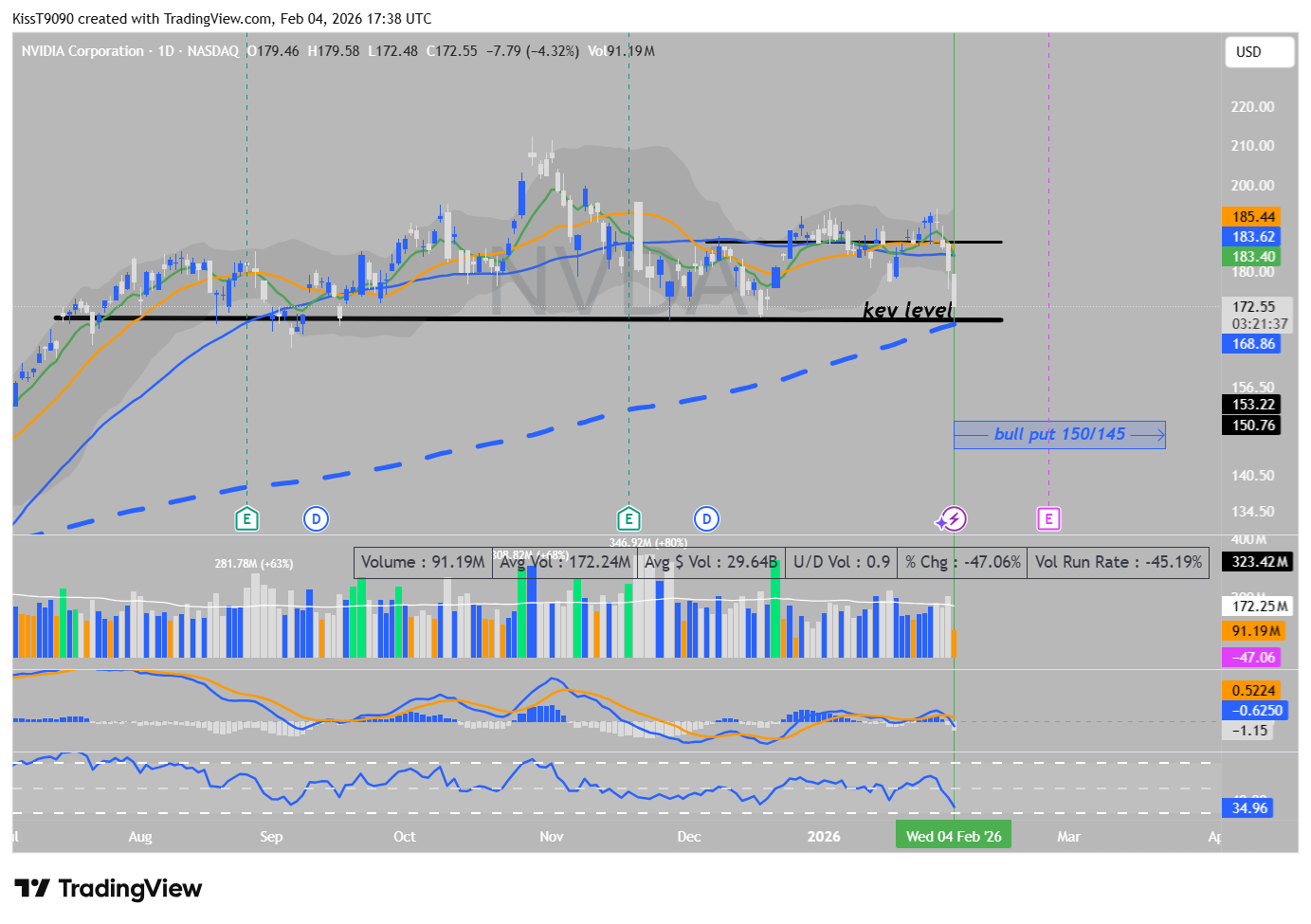Click the 323.42M volume scale label
The image size is (1311, 924).
coord(1258,562)
